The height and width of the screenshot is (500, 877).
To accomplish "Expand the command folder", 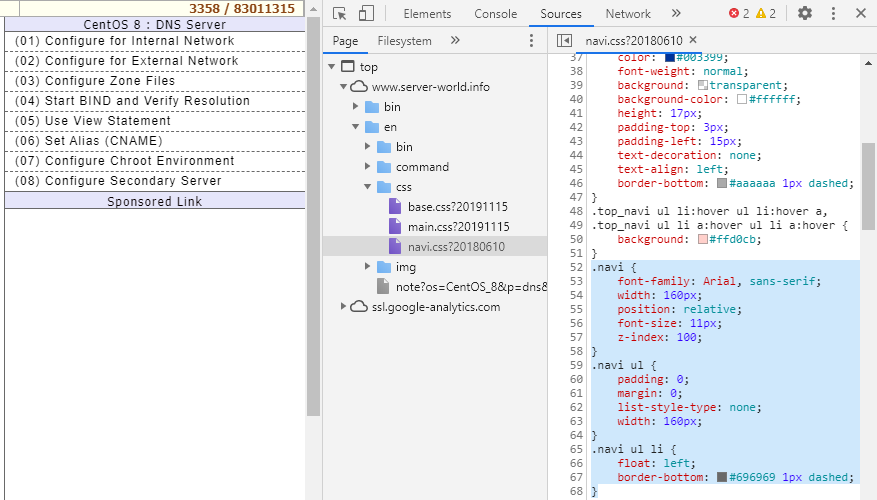I will pyautogui.click(x=369, y=167).
